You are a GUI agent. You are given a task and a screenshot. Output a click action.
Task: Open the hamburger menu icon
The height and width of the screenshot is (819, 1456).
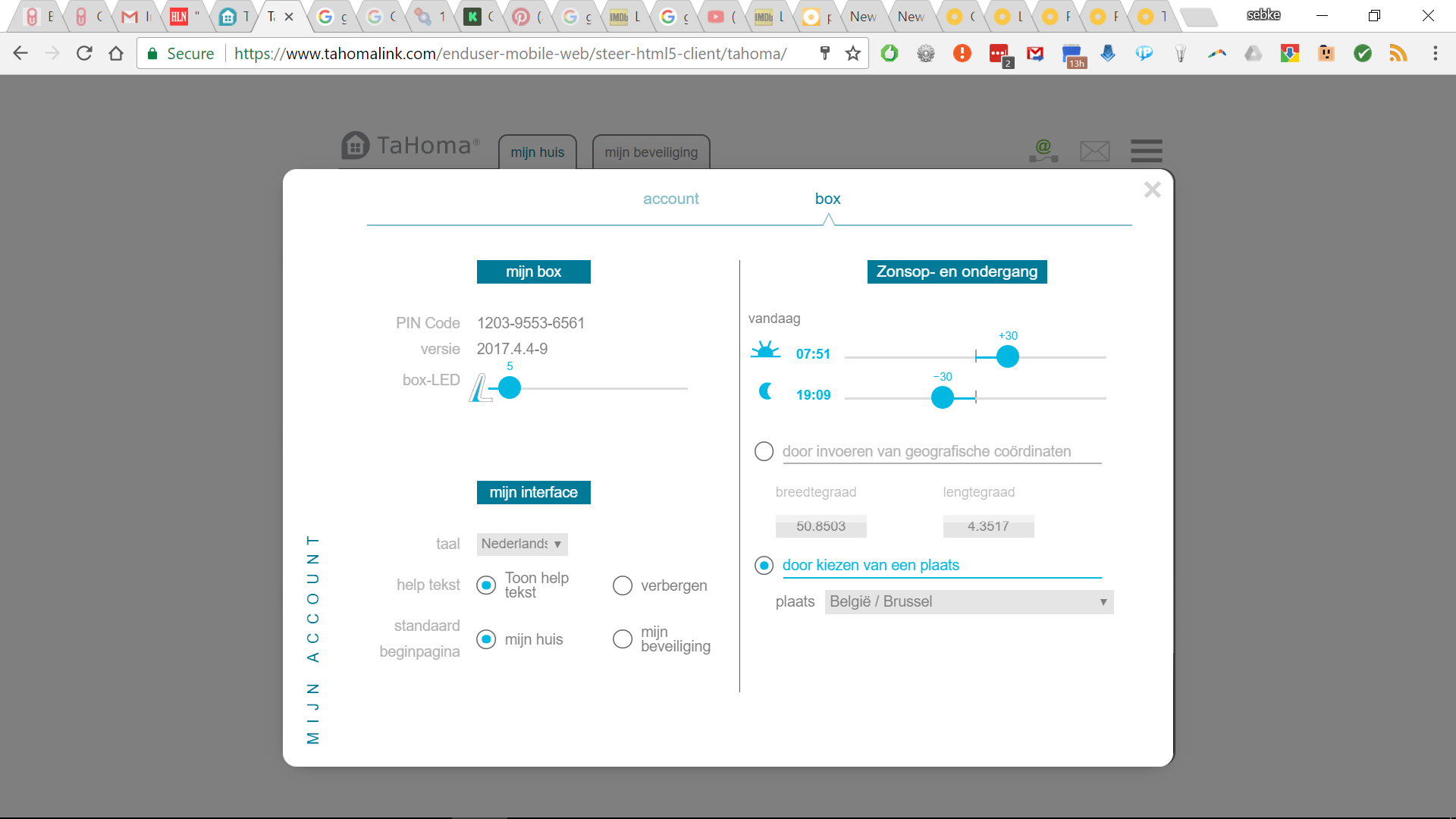pyautogui.click(x=1146, y=151)
